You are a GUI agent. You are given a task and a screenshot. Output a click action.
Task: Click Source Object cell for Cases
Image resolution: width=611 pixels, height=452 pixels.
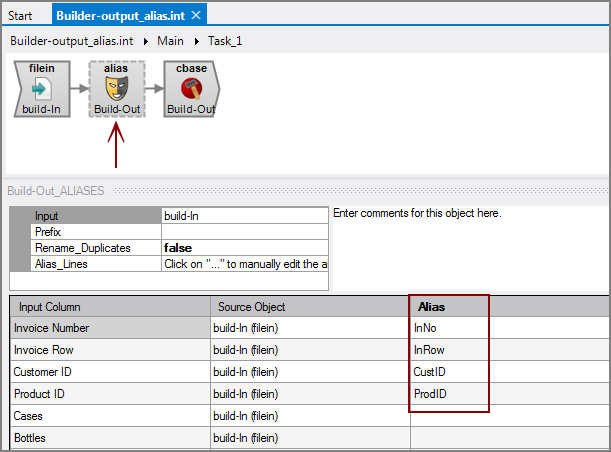[x=310, y=415]
